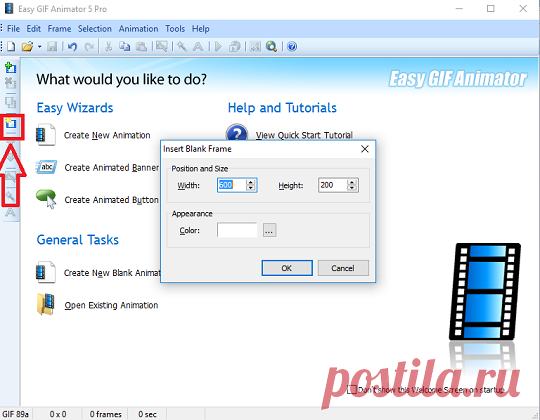Click the Save floppy disk icon

click(x=52, y=46)
